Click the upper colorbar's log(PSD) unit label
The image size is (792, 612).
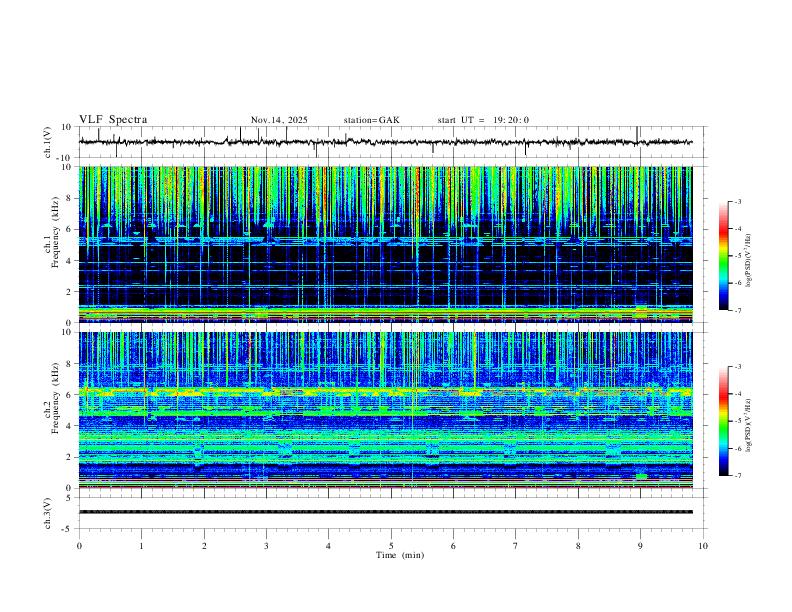coord(749,260)
